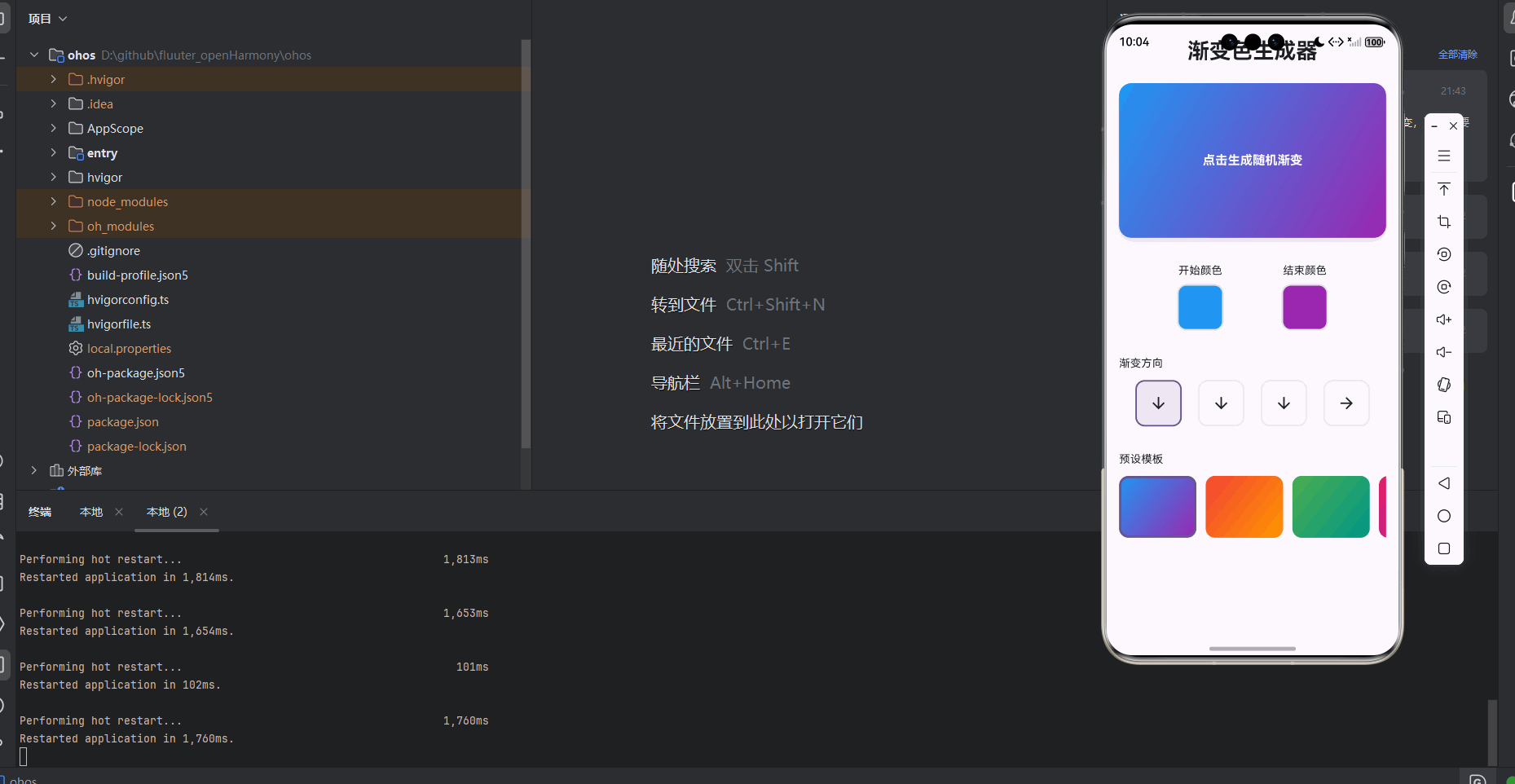Screen dimensions: 1515x784
Task: Expand the node_modules folder
Action: pyautogui.click(x=54, y=201)
